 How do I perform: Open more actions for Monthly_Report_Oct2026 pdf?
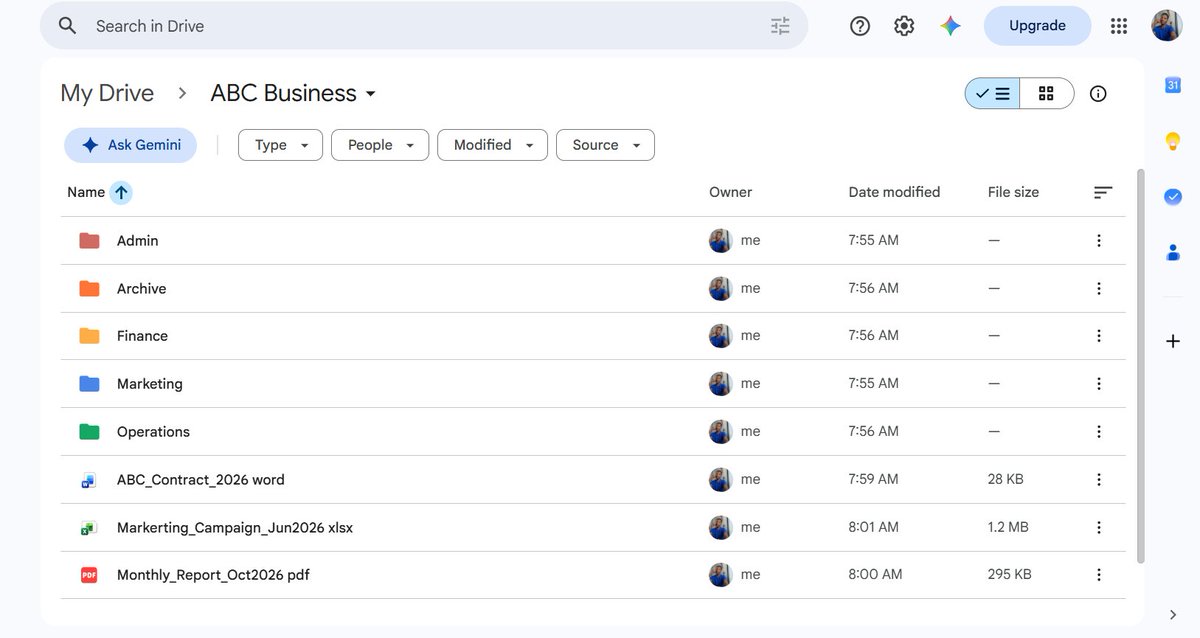click(1099, 575)
